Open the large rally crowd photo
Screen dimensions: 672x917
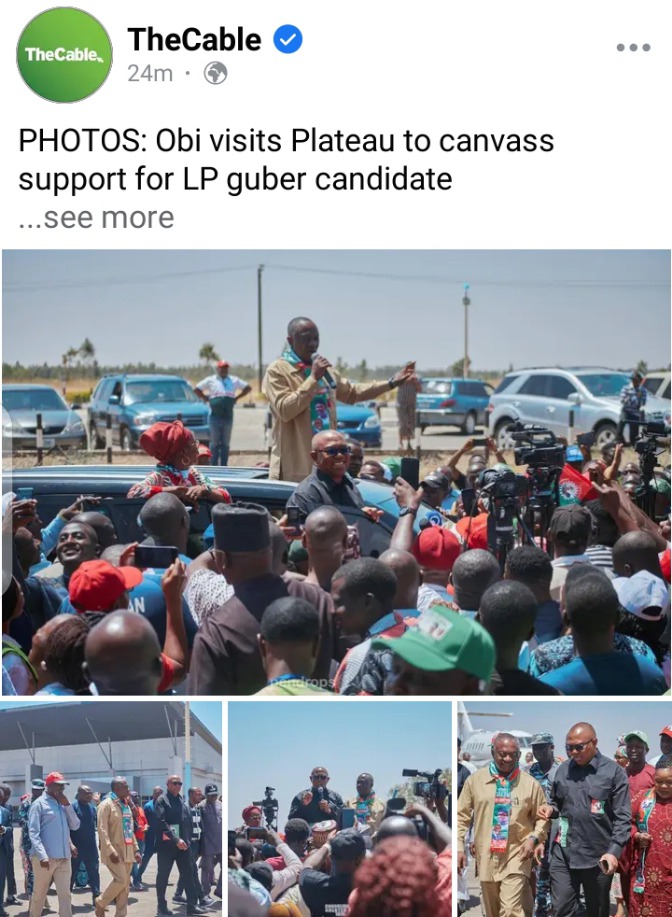(x=336, y=473)
